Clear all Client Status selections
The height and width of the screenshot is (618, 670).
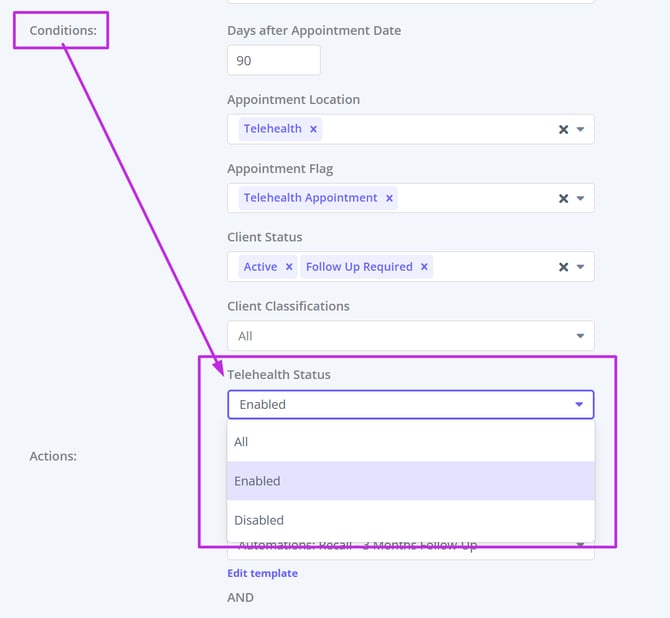pos(563,267)
